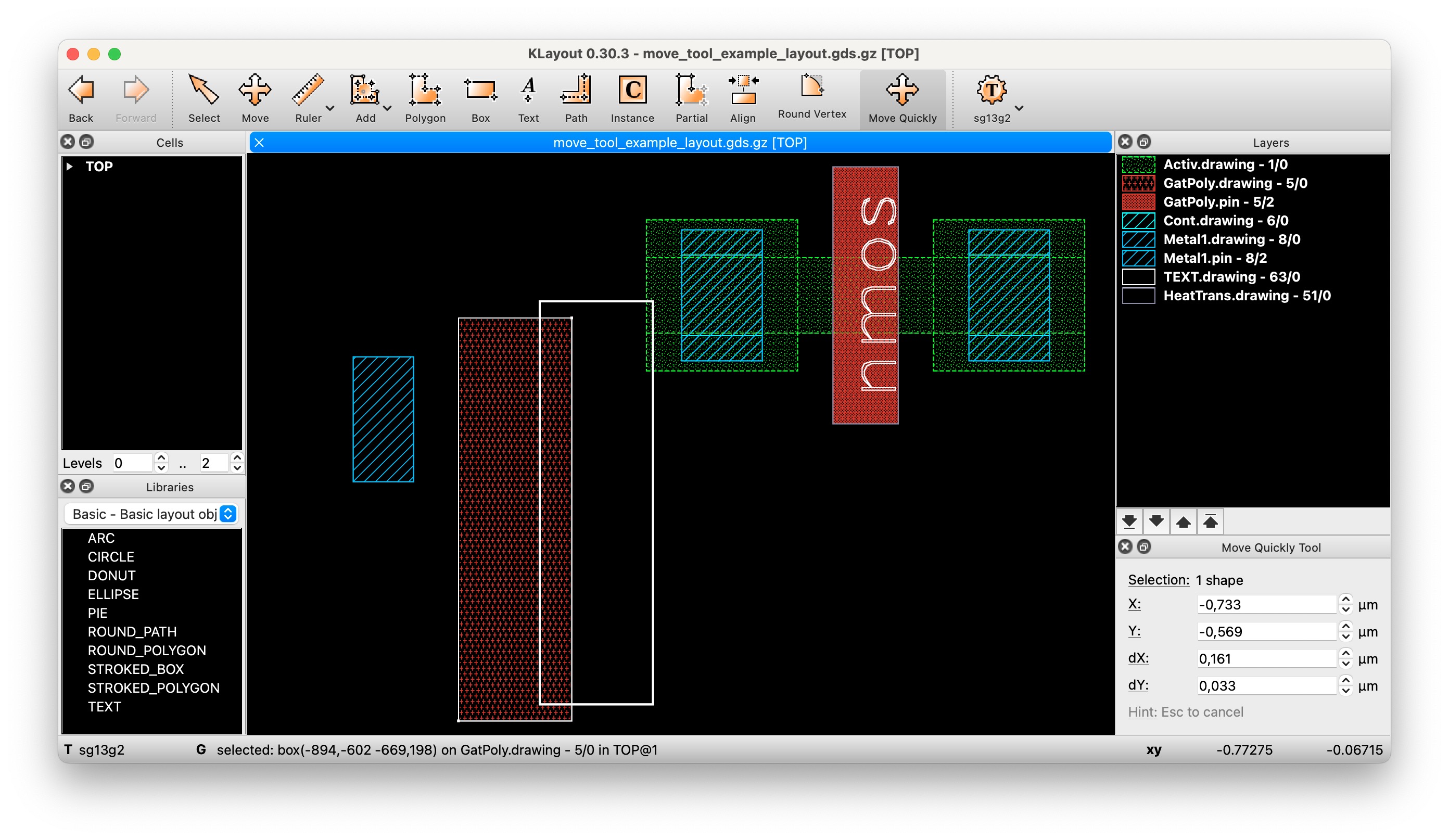Switch to the move_tool_example_layout.gds.gz tab
This screenshot has height=840, width=1449.
680,143
